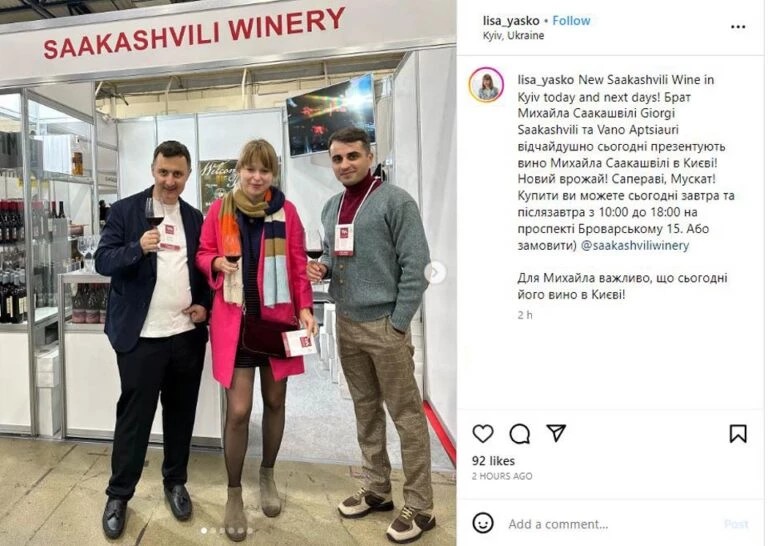Viewport: 768px width, 546px height.
Task: Click the 2 HOURS AGO timestamp
Action: click(x=502, y=476)
